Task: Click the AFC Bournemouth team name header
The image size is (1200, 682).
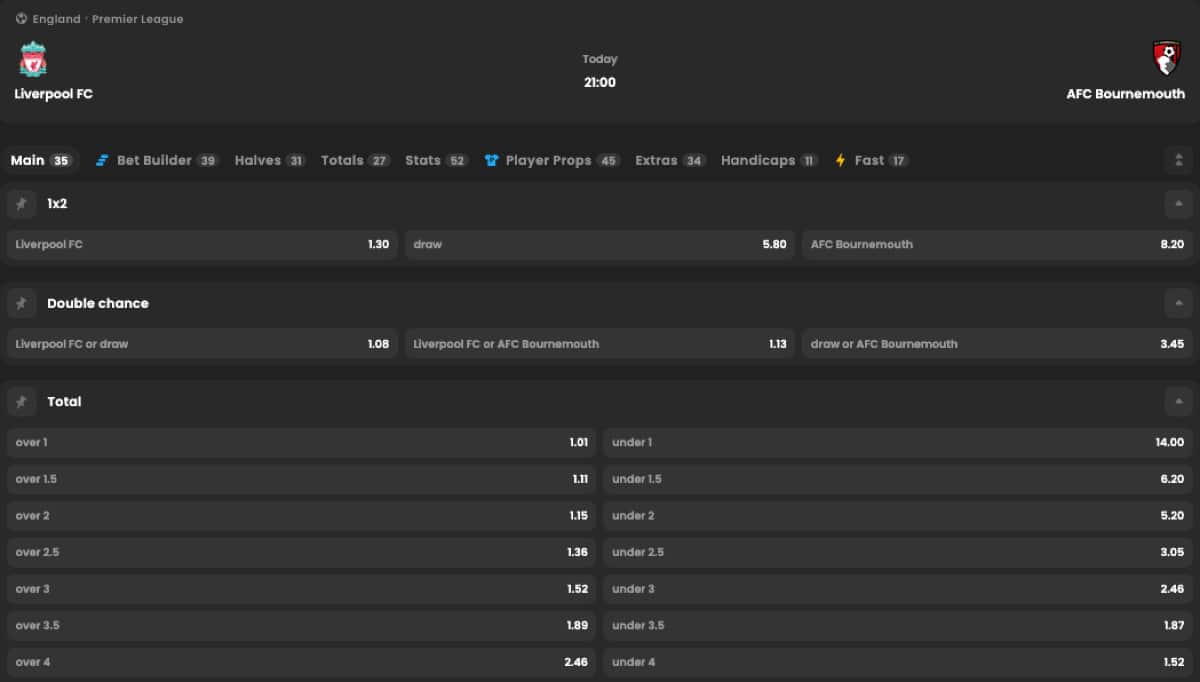Action: (1126, 94)
